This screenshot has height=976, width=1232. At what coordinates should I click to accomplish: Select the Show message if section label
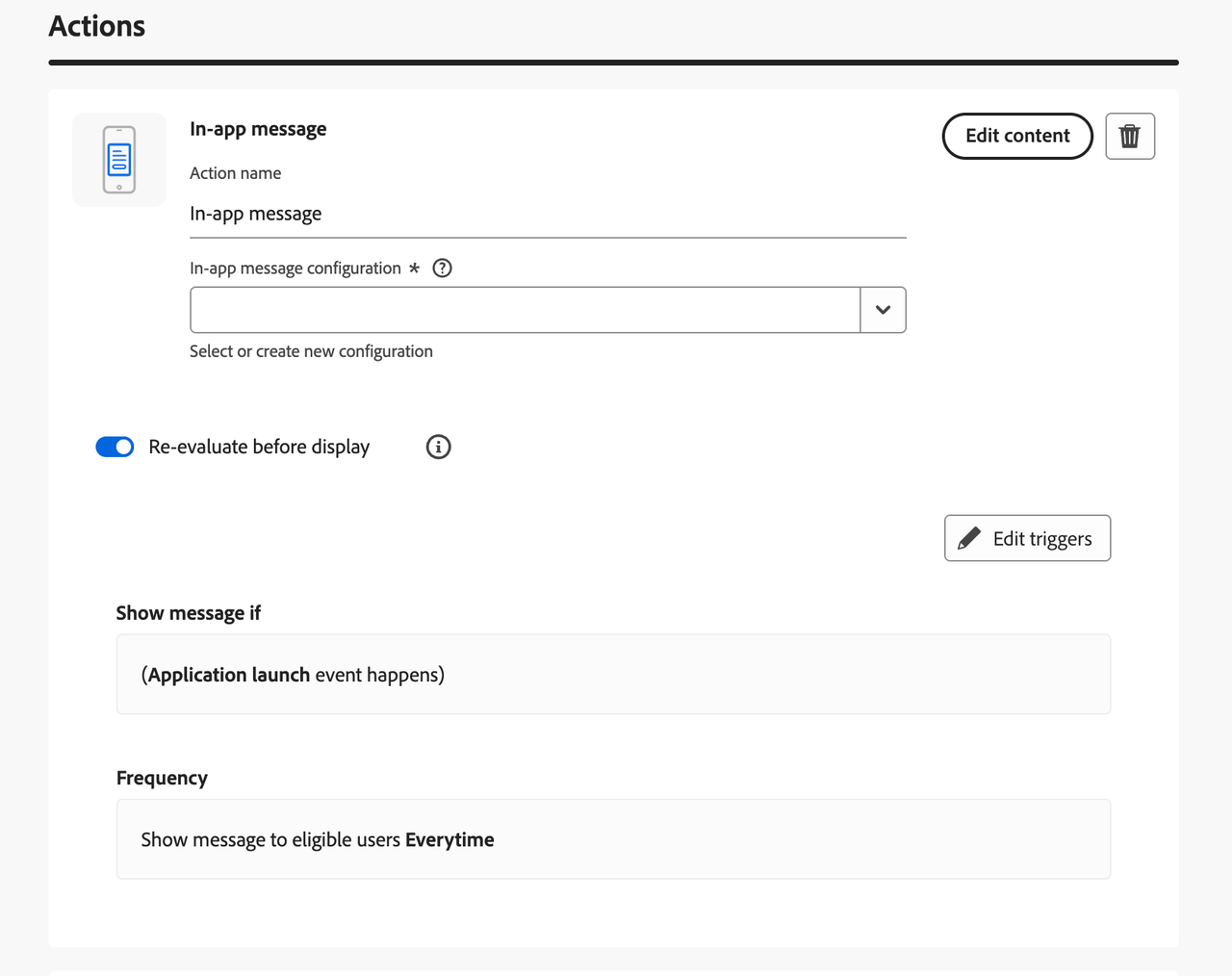click(188, 613)
